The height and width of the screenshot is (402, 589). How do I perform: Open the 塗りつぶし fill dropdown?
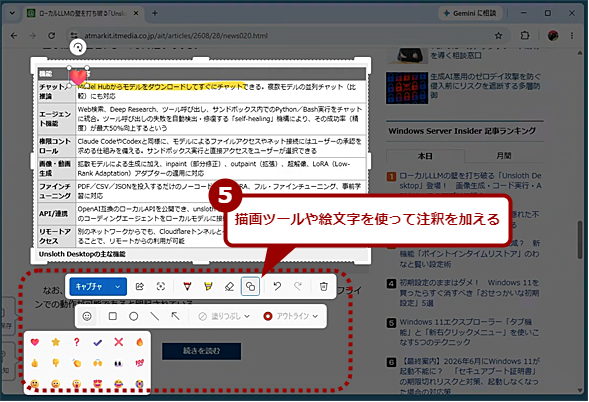click(x=224, y=316)
